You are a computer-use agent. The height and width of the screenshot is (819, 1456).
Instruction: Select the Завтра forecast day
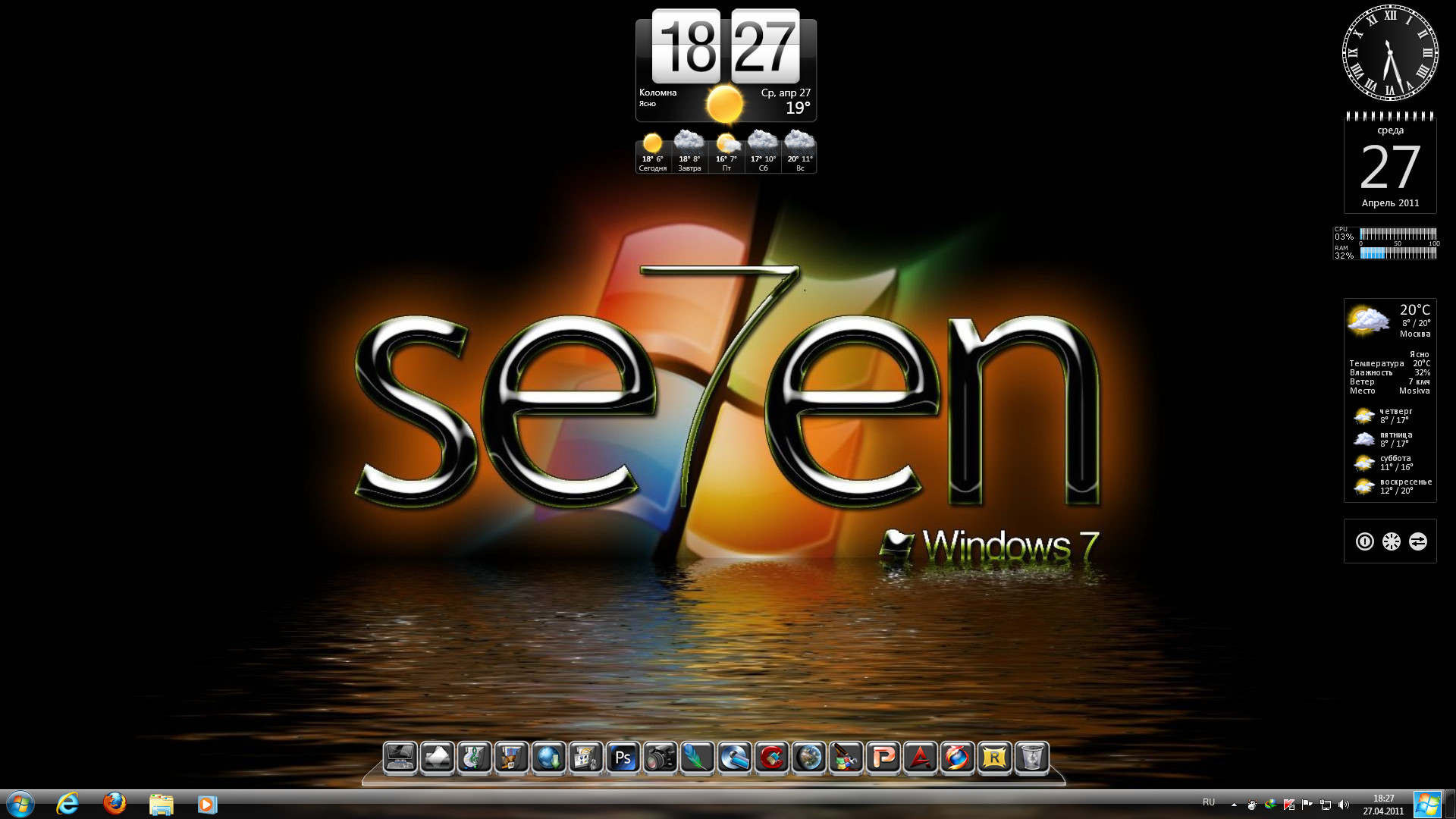coord(689,152)
